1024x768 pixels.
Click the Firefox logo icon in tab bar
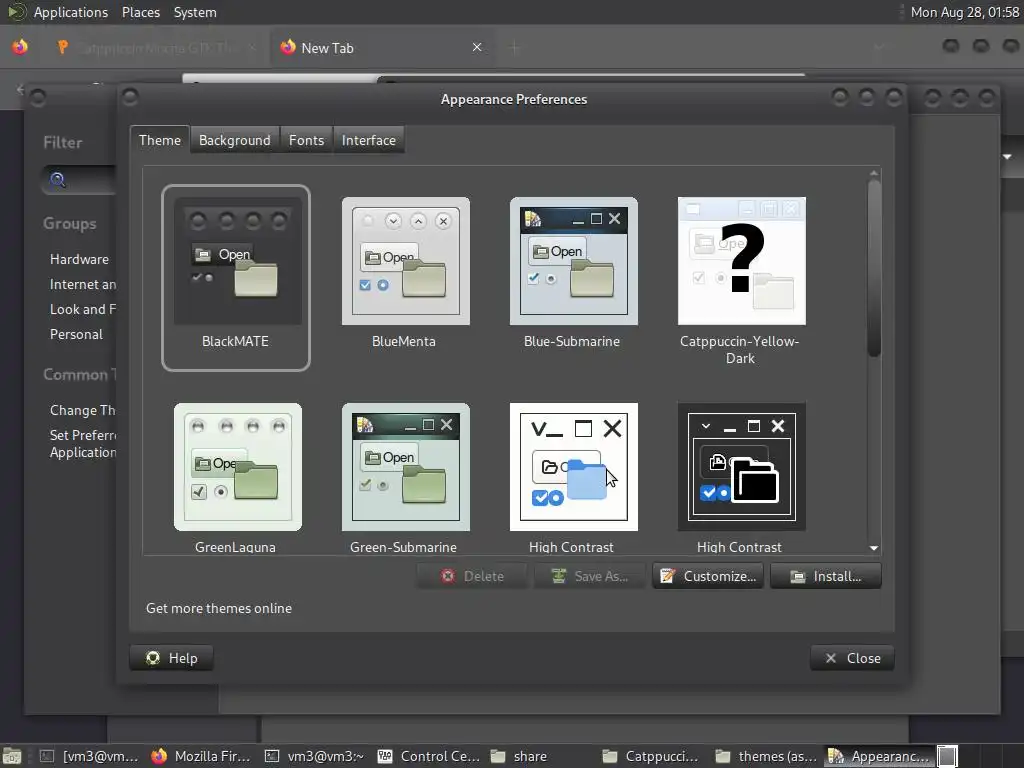coord(20,47)
